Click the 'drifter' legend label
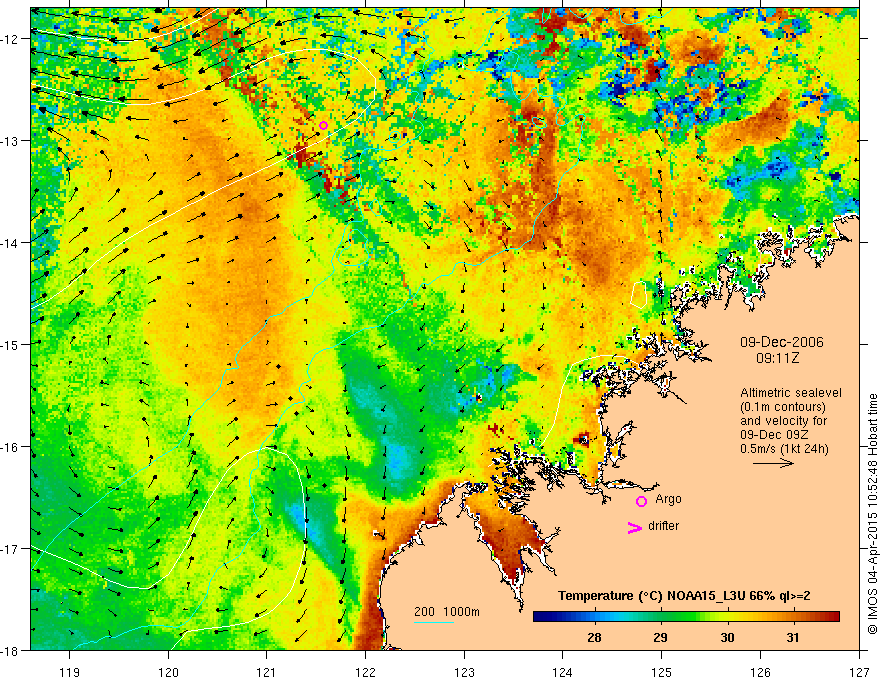Screen dimensions: 880x680 (663, 526)
